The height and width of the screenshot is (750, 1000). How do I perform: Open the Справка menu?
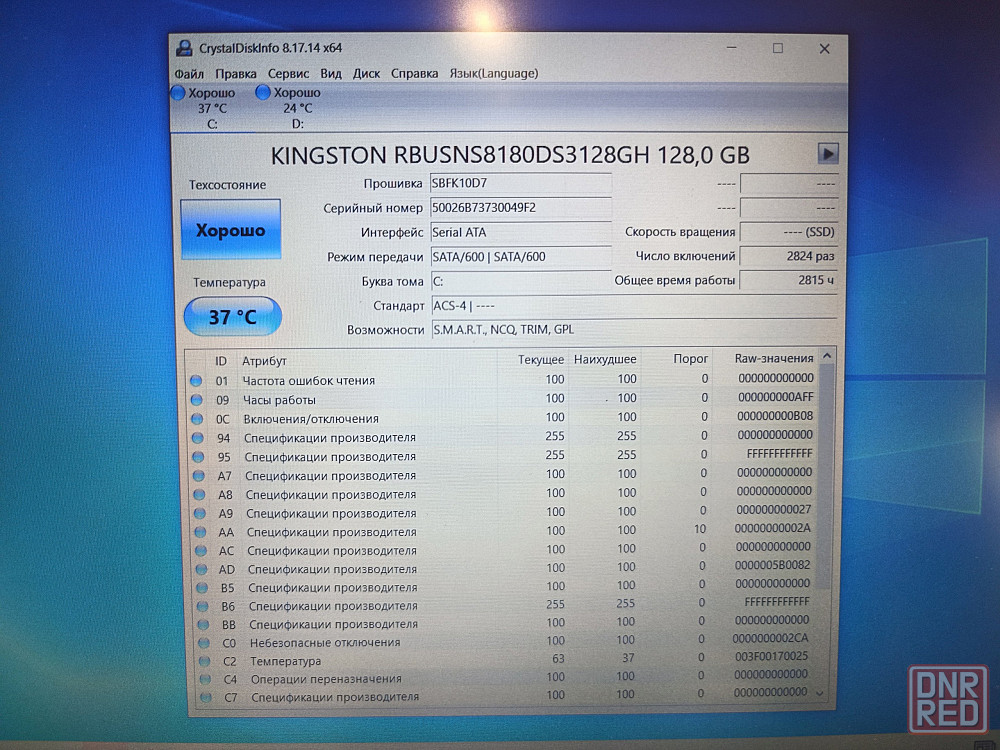[415, 74]
